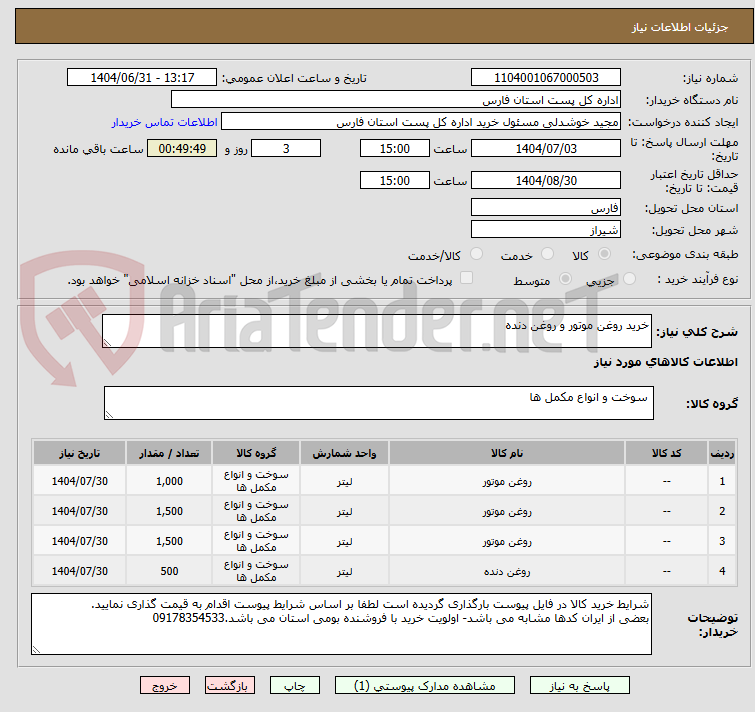755x712 pixels.
Task: Open مشاهده مدارک پیوستی (1) attachments
Action: pos(425,686)
